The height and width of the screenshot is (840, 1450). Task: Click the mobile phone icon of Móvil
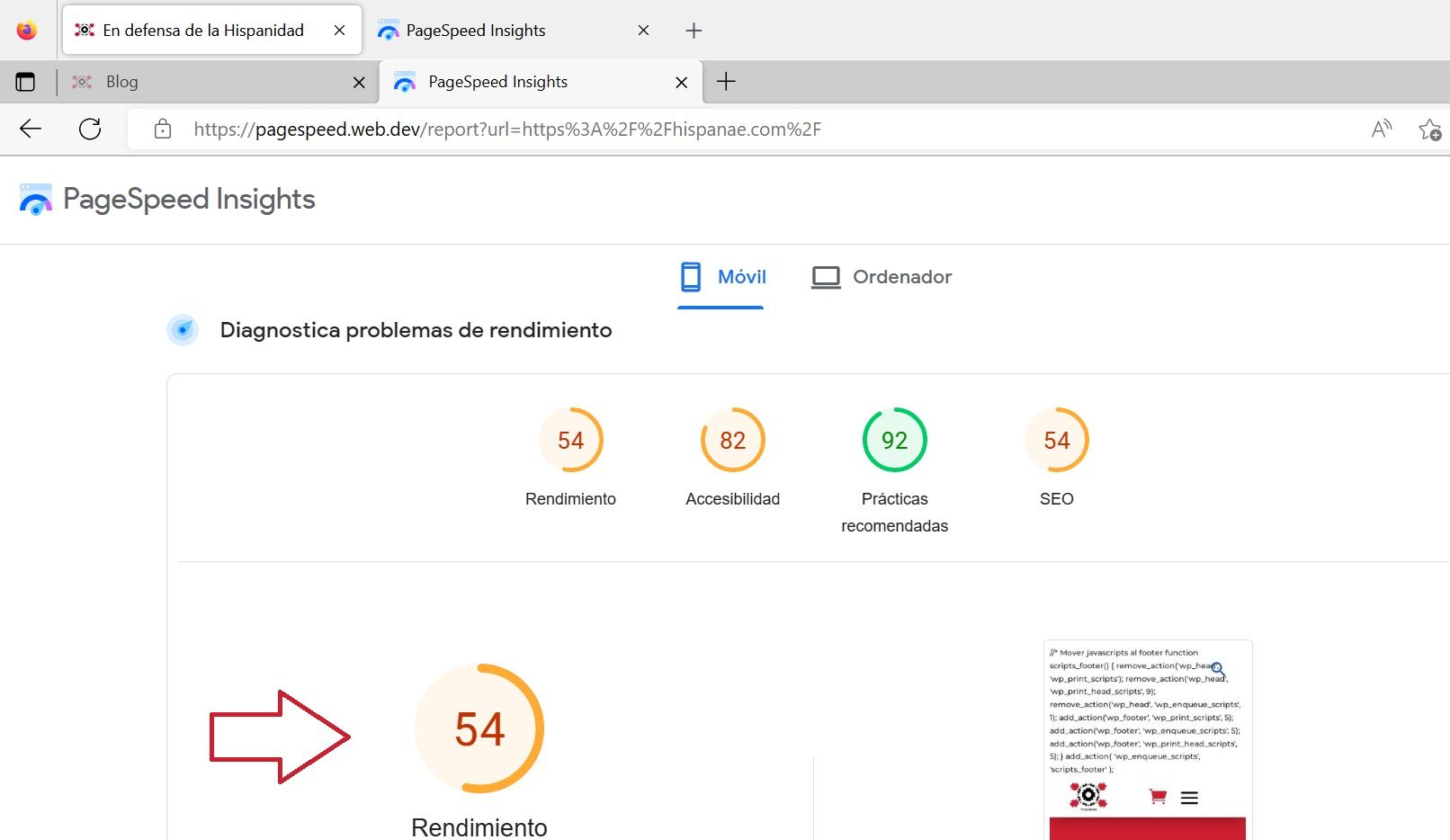coord(691,277)
